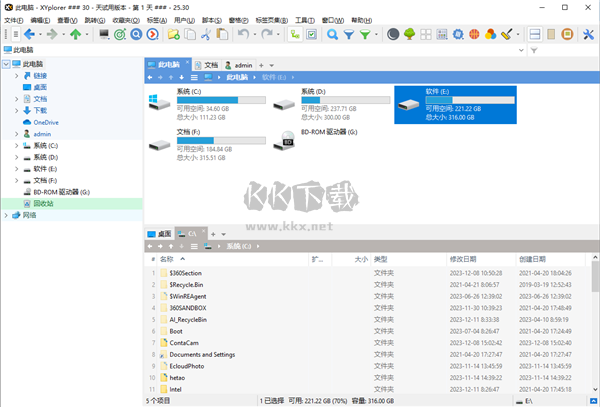
Task: Click 系统 (D:) drive usage bar
Action: [x=346, y=100]
